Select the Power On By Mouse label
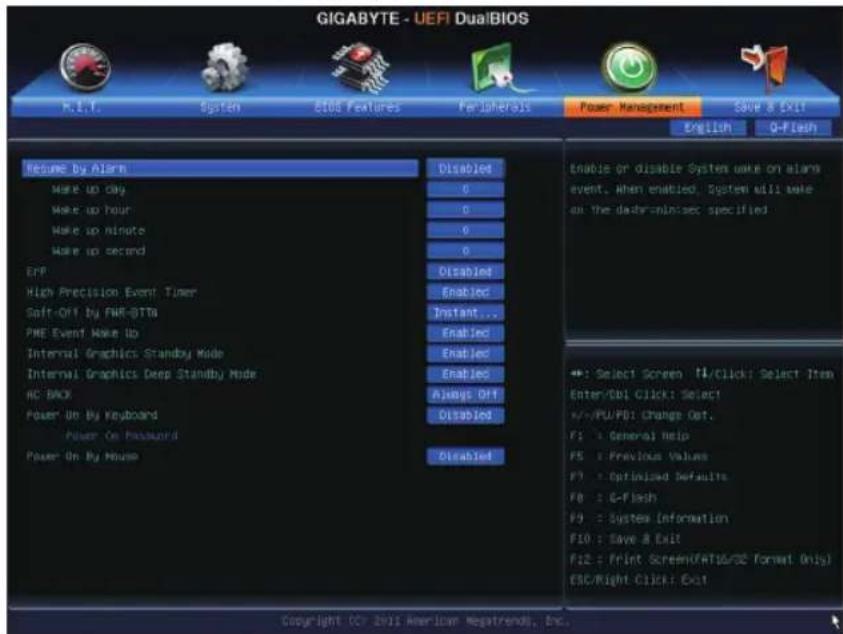Image resolution: width=843 pixels, height=634 pixels. tap(82, 456)
